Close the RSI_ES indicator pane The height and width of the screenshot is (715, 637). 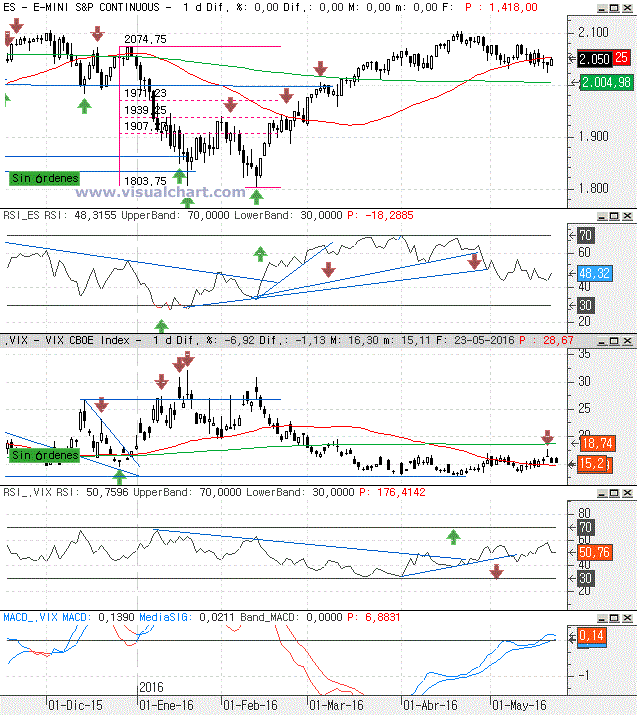pos(627,216)
